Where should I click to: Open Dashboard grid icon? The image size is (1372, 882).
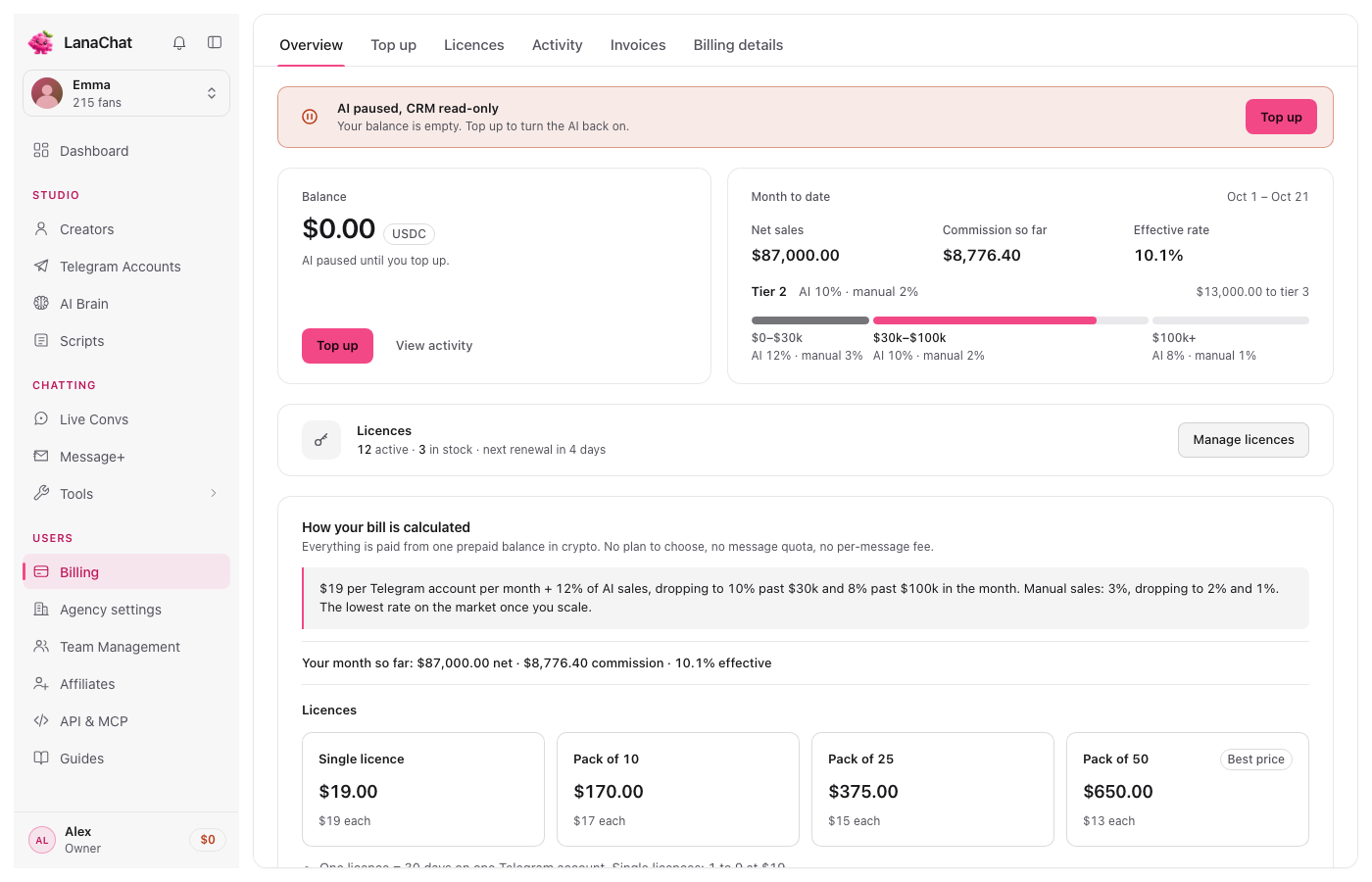tap(41, 150)
